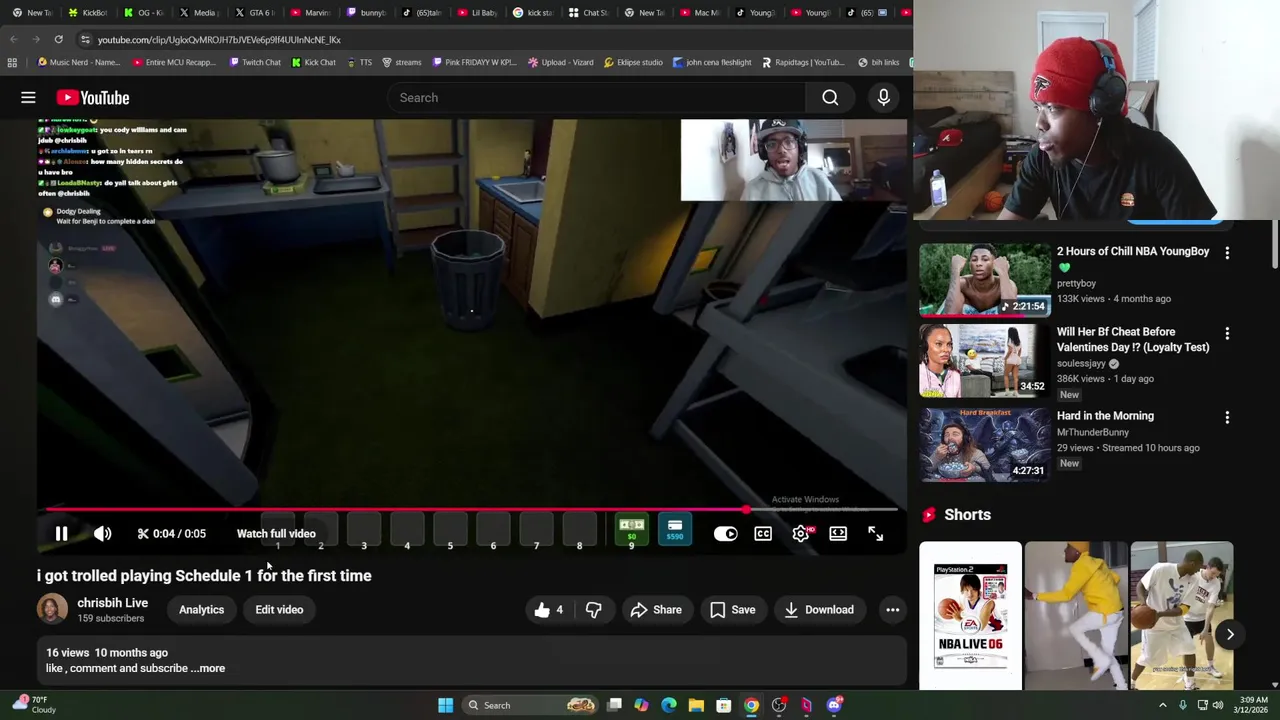The height and width of the screenshot is (720, 1280).
Task: Open the player settings gear
Action: pyautogui.click(x=801, y=534)
